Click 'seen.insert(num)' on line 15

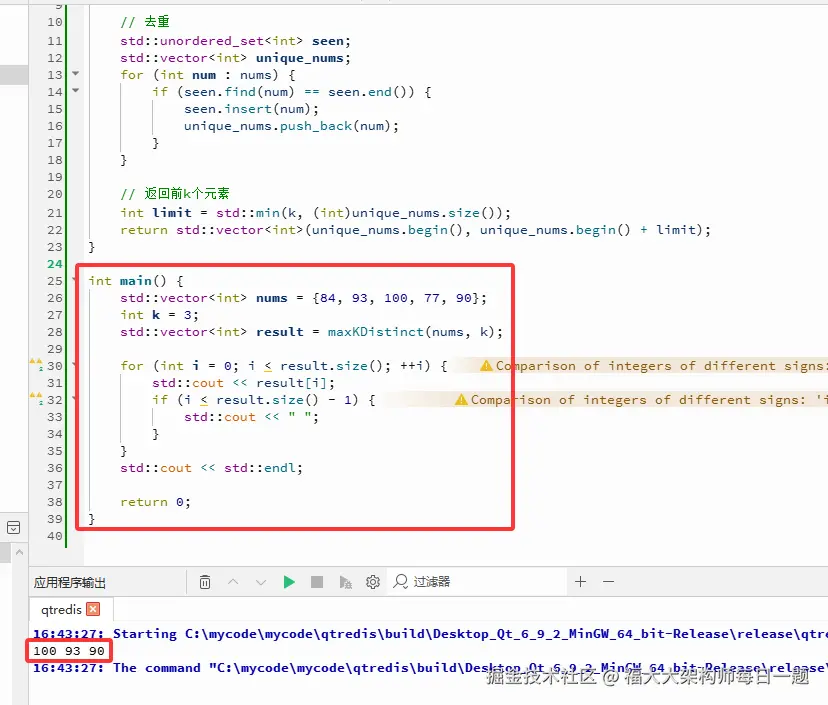248,109
